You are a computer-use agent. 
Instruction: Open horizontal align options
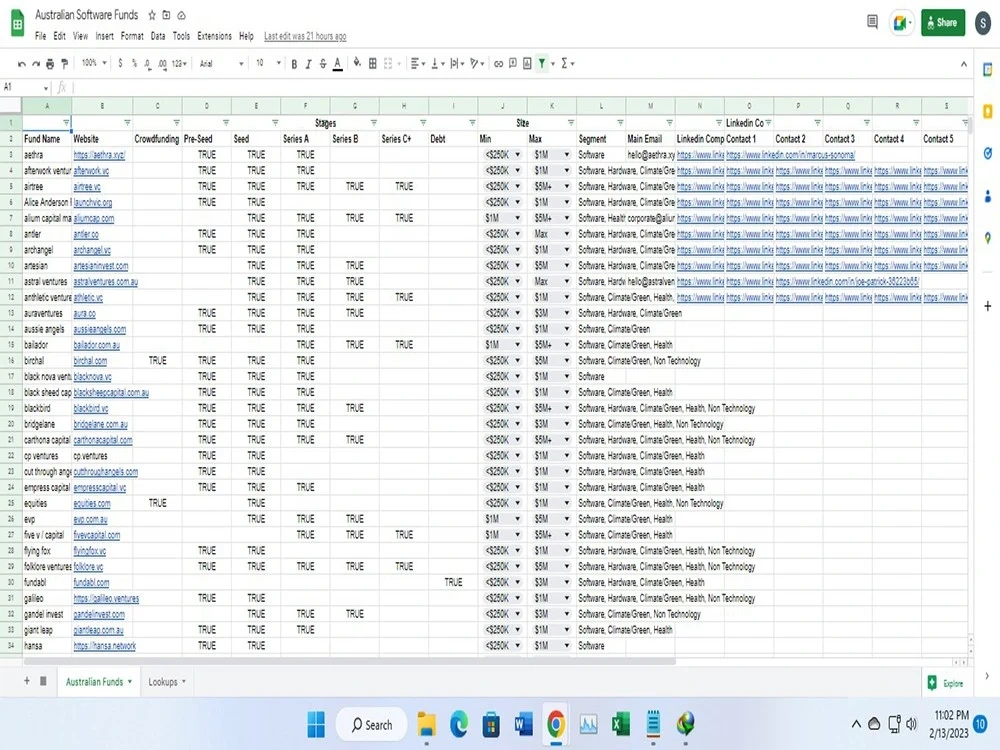(x=417, y=63)
